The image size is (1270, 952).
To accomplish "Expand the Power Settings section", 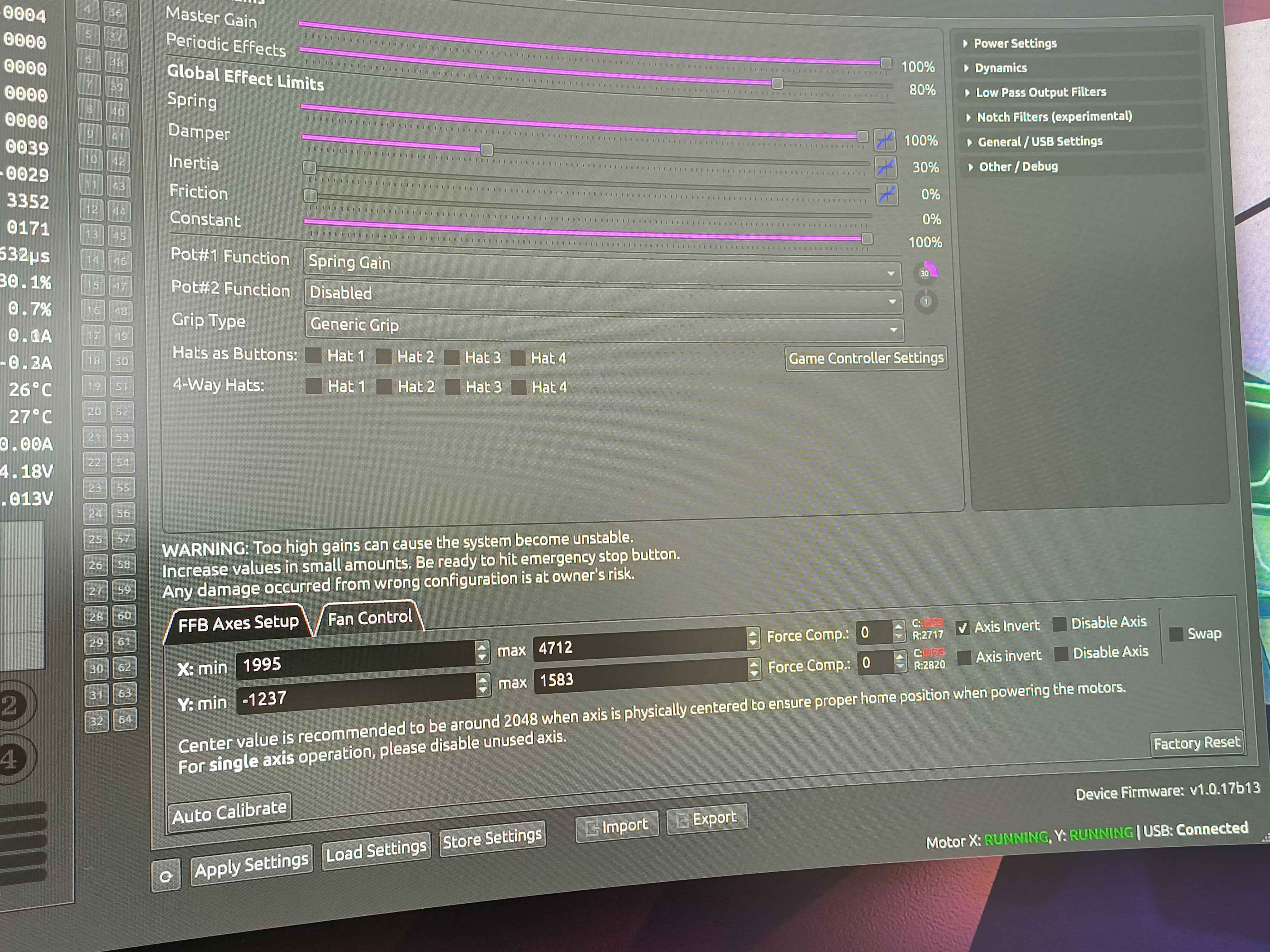I will 1015,44.
